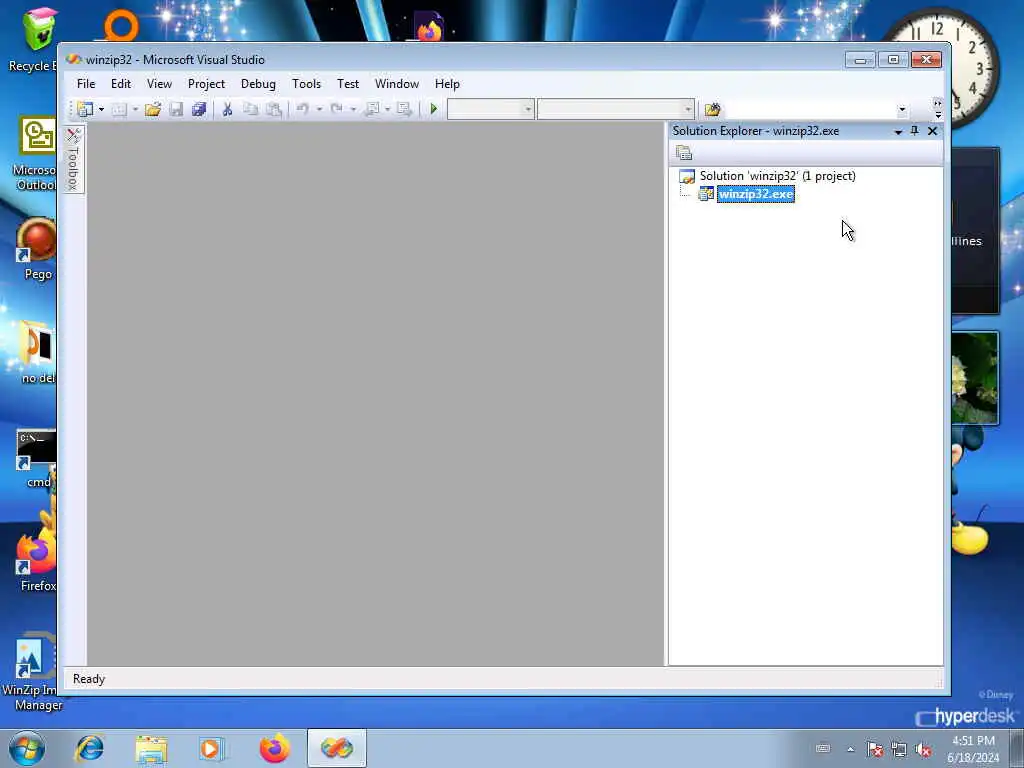The image size is (1024, 768).
Task: Open the Microsoft Outlook desktop icon
Action: click(x=34, y=154)
